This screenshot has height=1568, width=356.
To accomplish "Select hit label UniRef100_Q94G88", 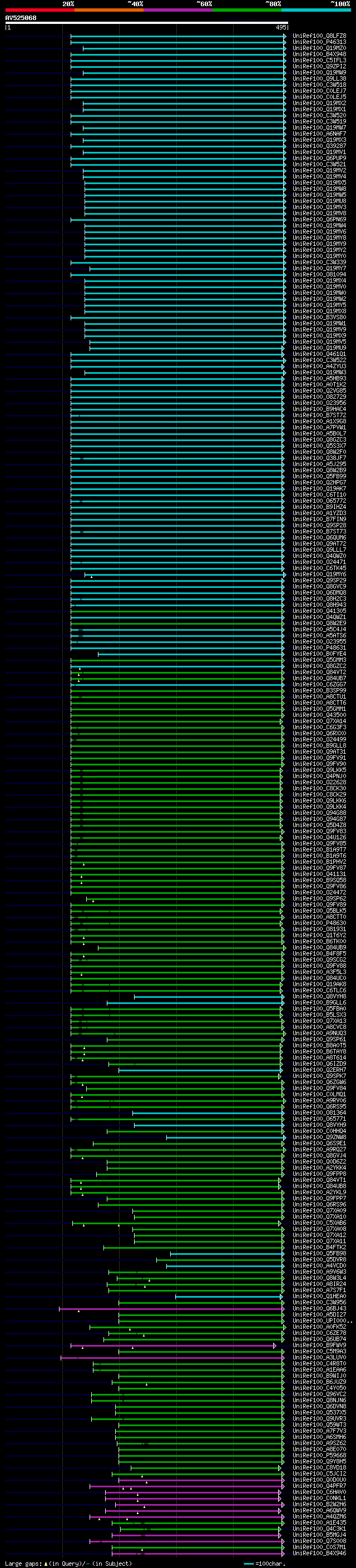I will pos(319,813).
